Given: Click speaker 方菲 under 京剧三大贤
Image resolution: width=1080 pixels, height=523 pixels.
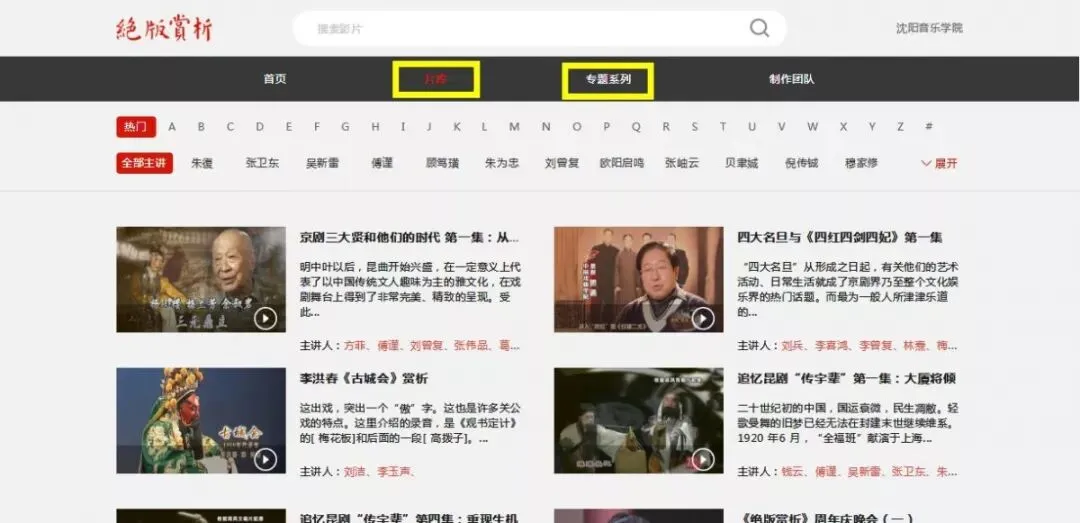Looking at the screenshot, I should pos(356,345).
